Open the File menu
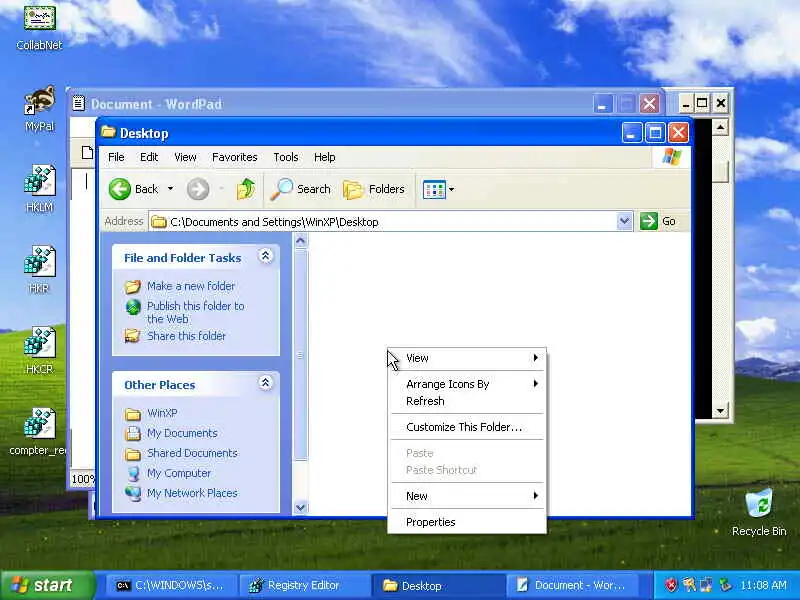Viewport: 800px width, 600px height. tap(116, 157)
